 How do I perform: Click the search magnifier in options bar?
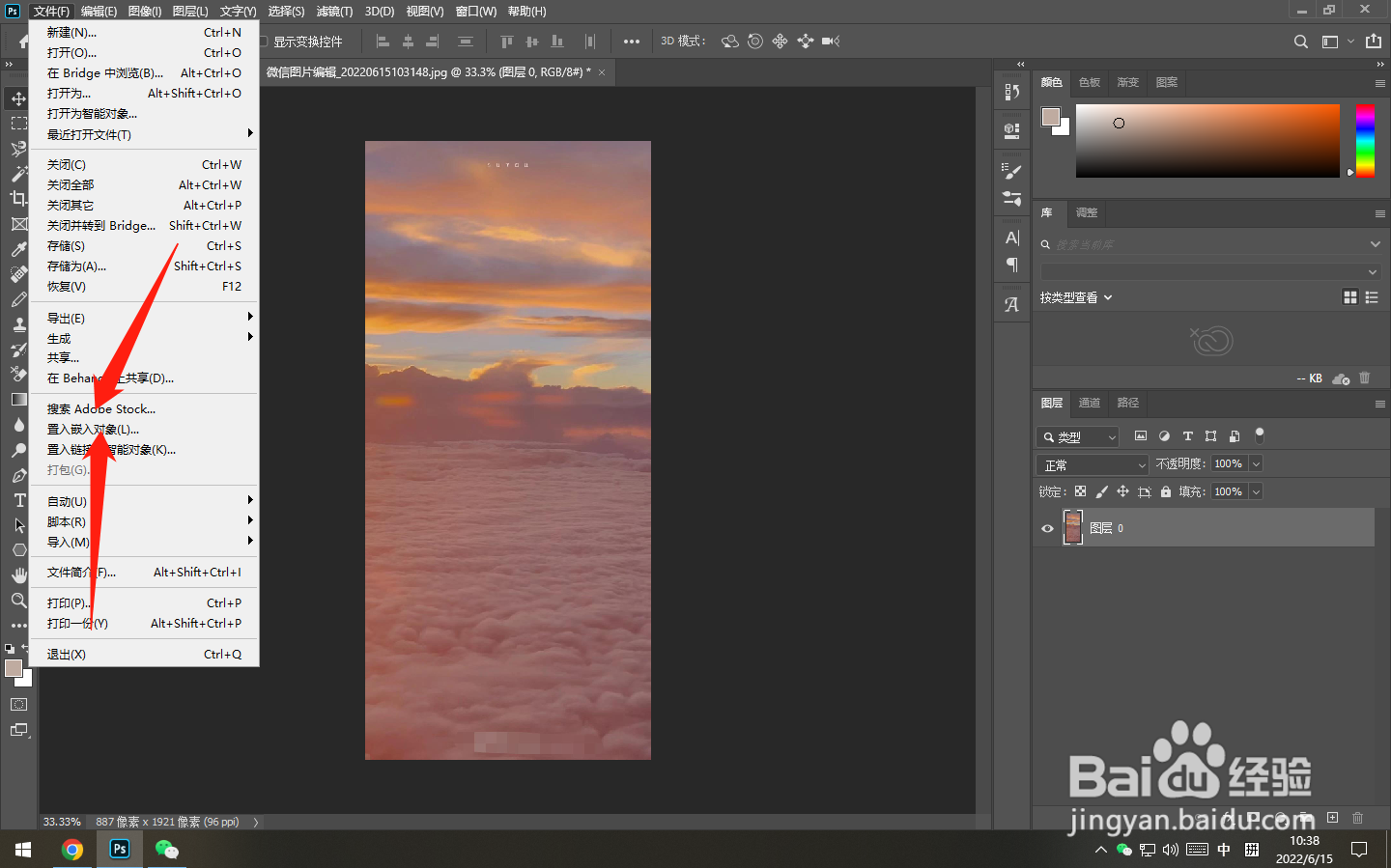coord(1301,42)
